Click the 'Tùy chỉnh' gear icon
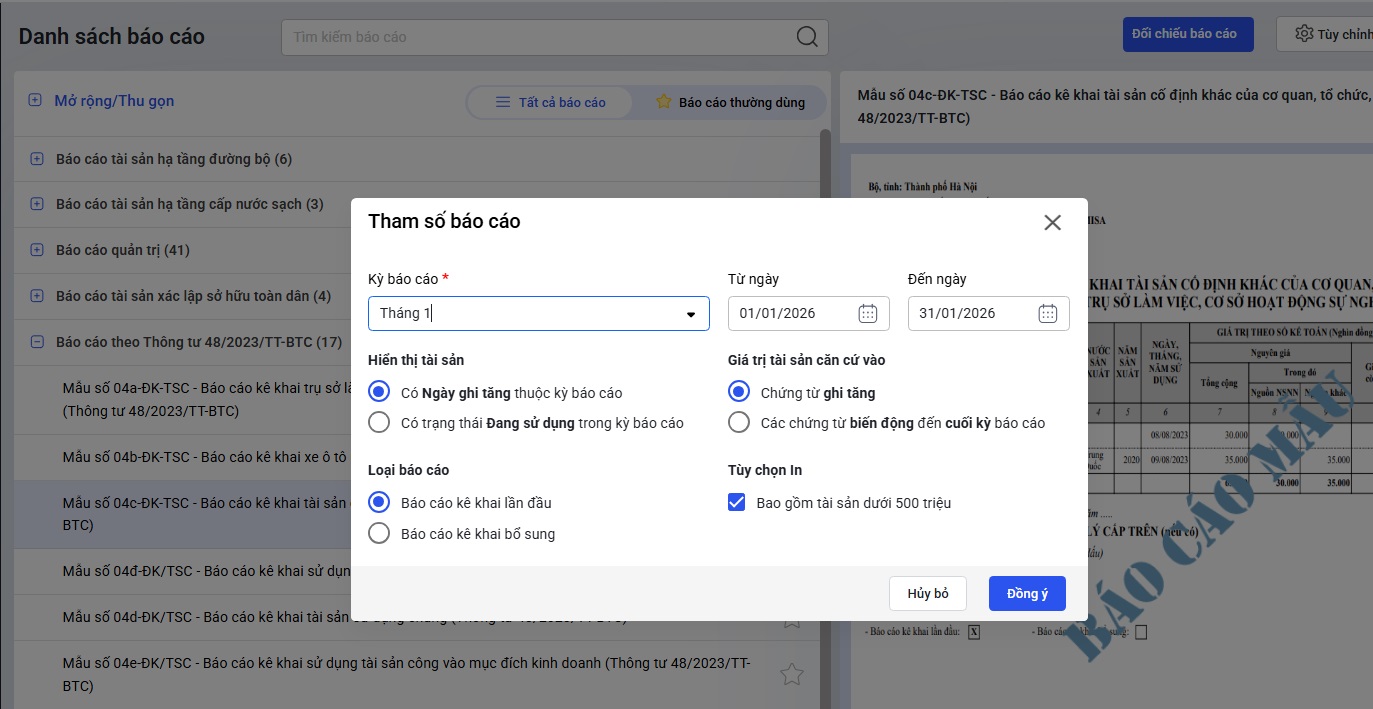Image resolution: width=1373 pixels, height=709 pixels. point(1304,34)
